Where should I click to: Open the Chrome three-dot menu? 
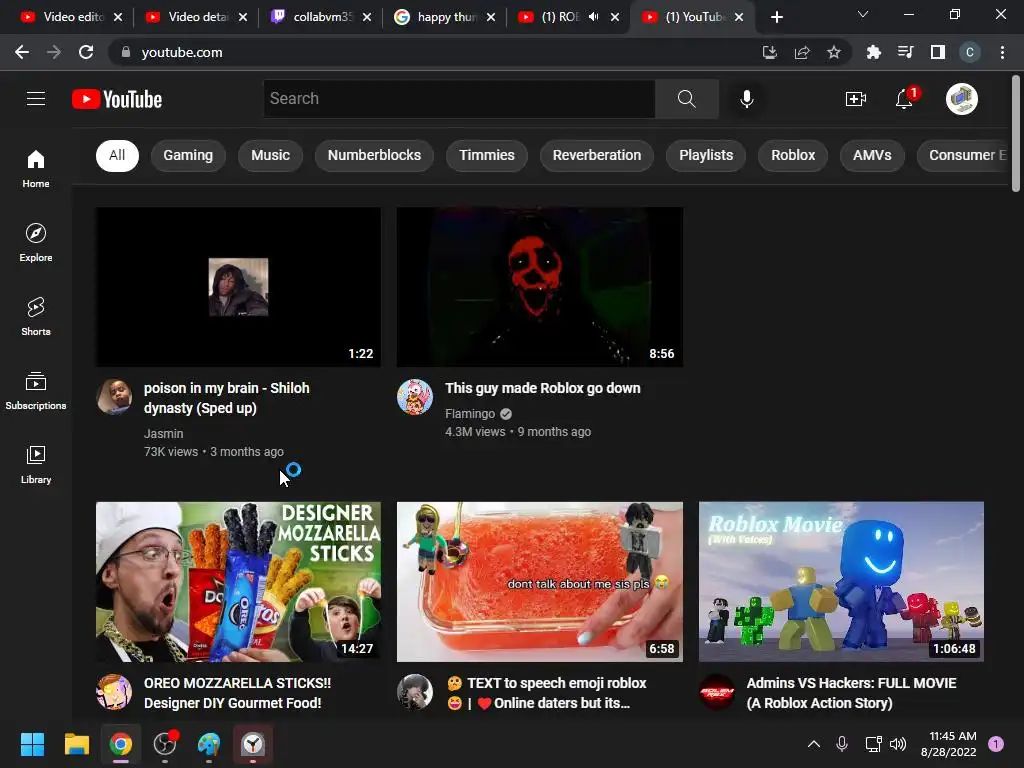pos(1002,52)
